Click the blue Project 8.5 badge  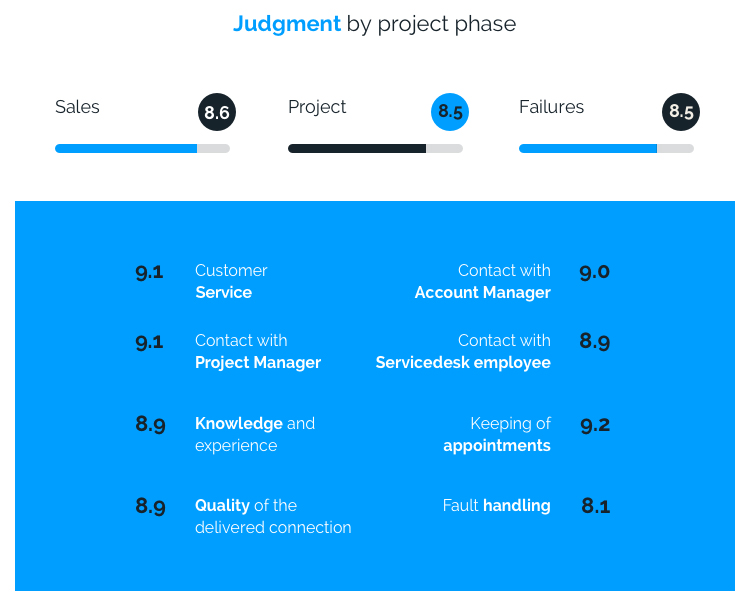(450, 112)
